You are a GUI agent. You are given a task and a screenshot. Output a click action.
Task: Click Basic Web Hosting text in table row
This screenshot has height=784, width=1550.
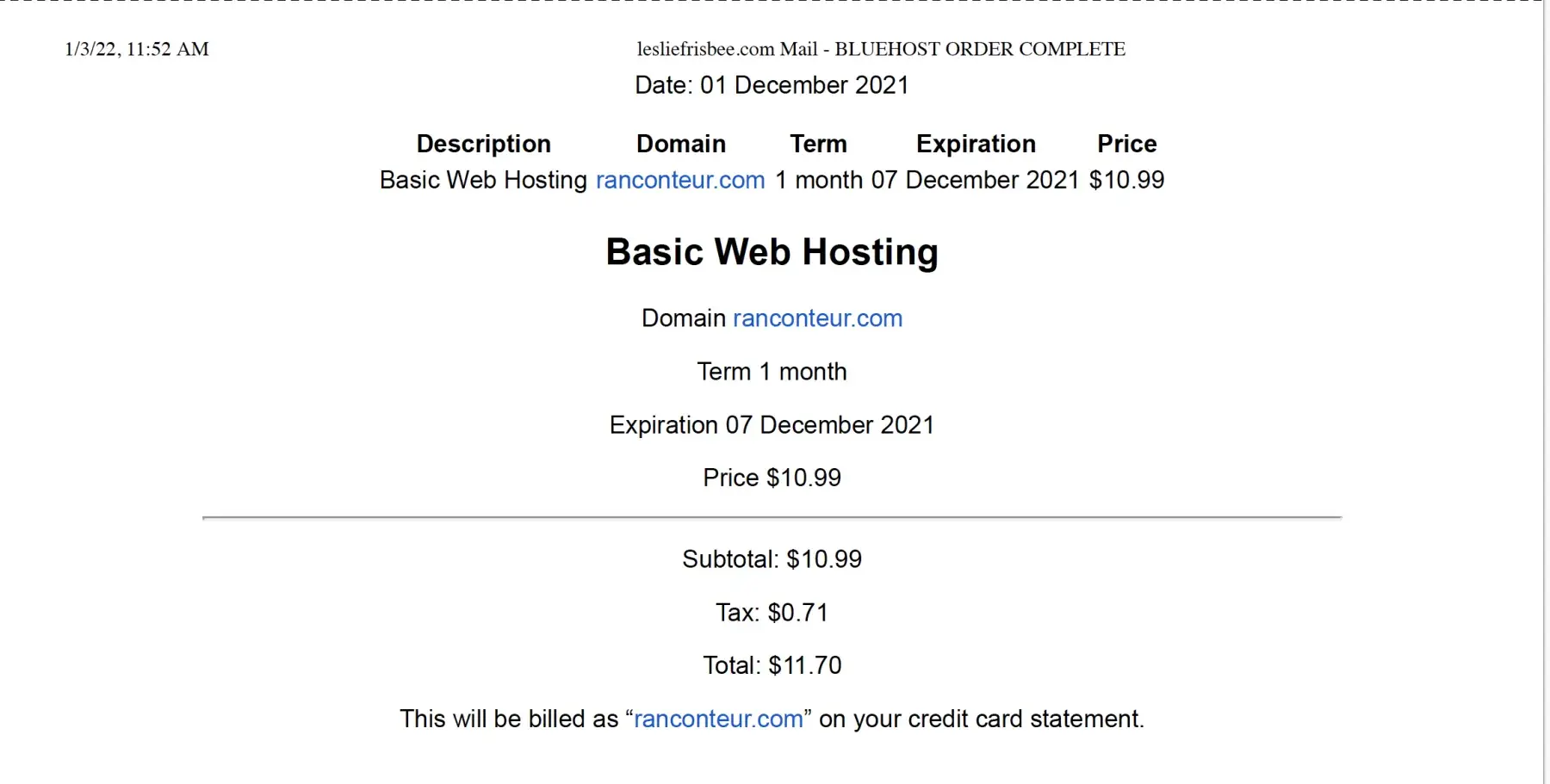click(483, 180)
